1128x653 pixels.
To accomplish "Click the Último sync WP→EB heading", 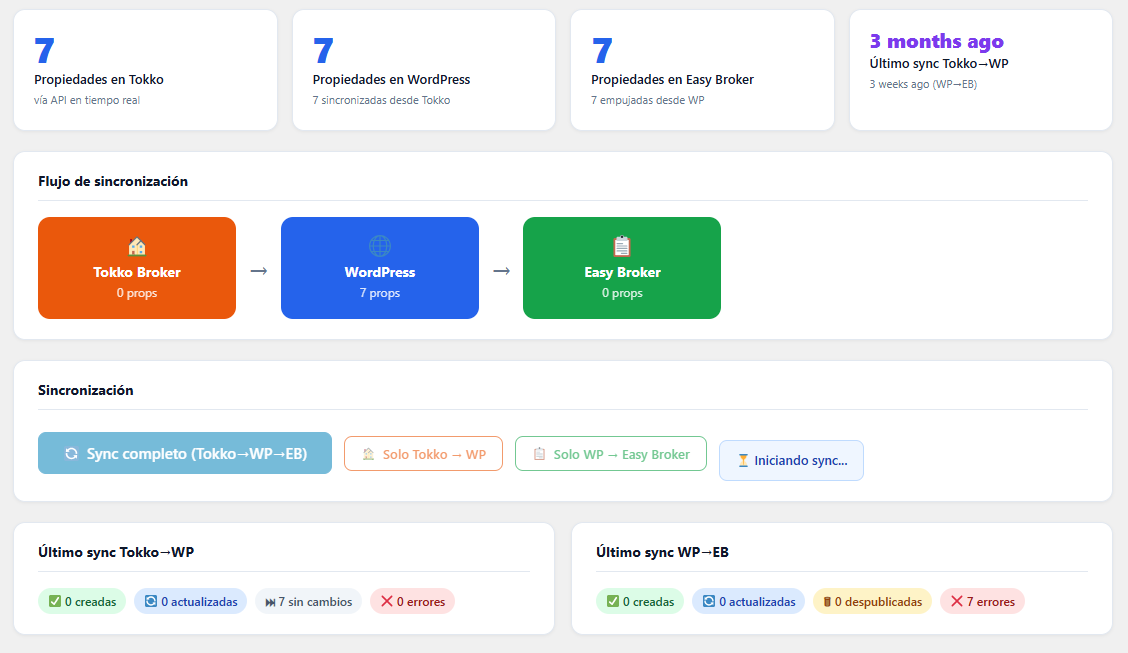I will [662, 552].
